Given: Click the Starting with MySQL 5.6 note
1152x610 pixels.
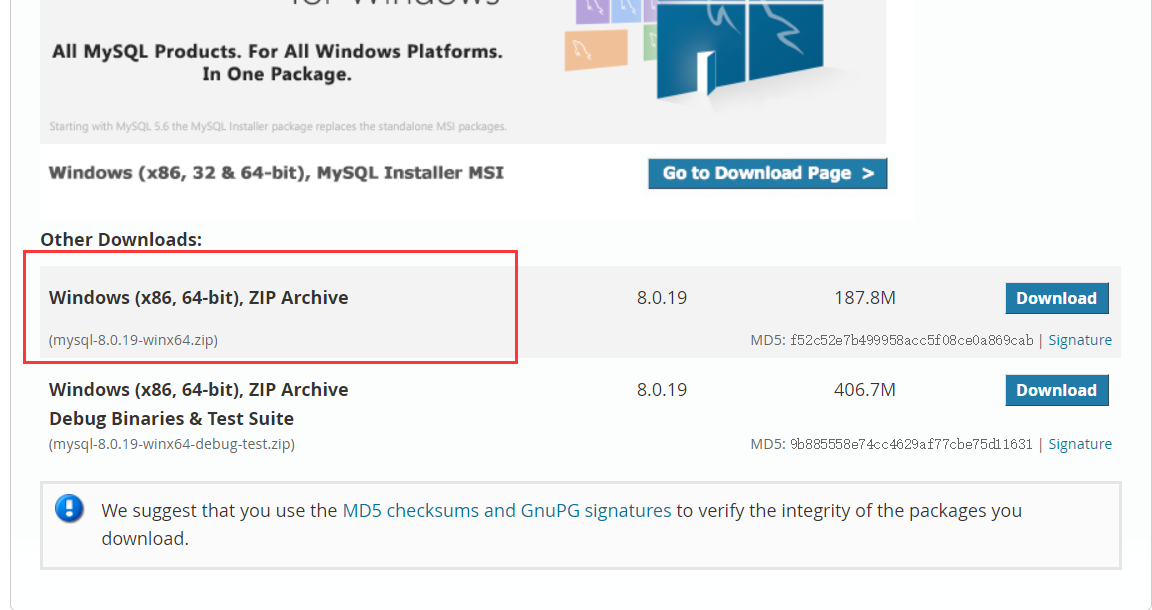Looking at the screenshot, I should coord(277,127).
